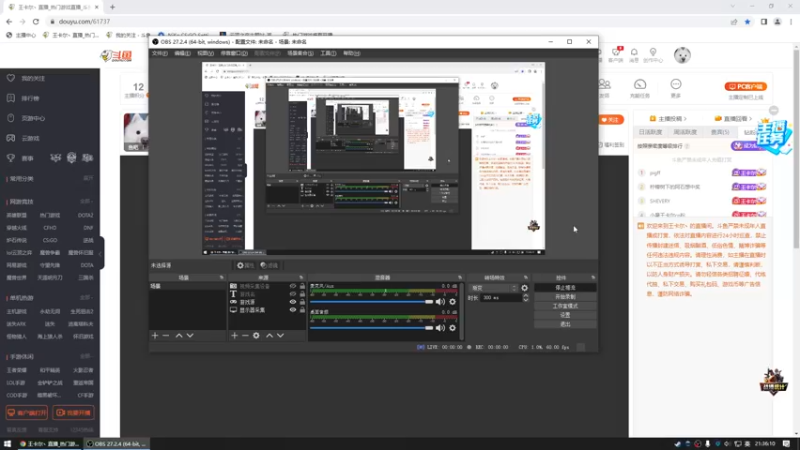Click Exit button in OBS controls

click(x=565, y=324)
